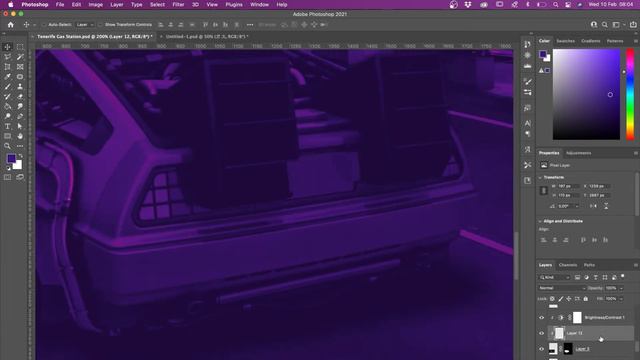Select the Magic Wand tool

[20, 57]
